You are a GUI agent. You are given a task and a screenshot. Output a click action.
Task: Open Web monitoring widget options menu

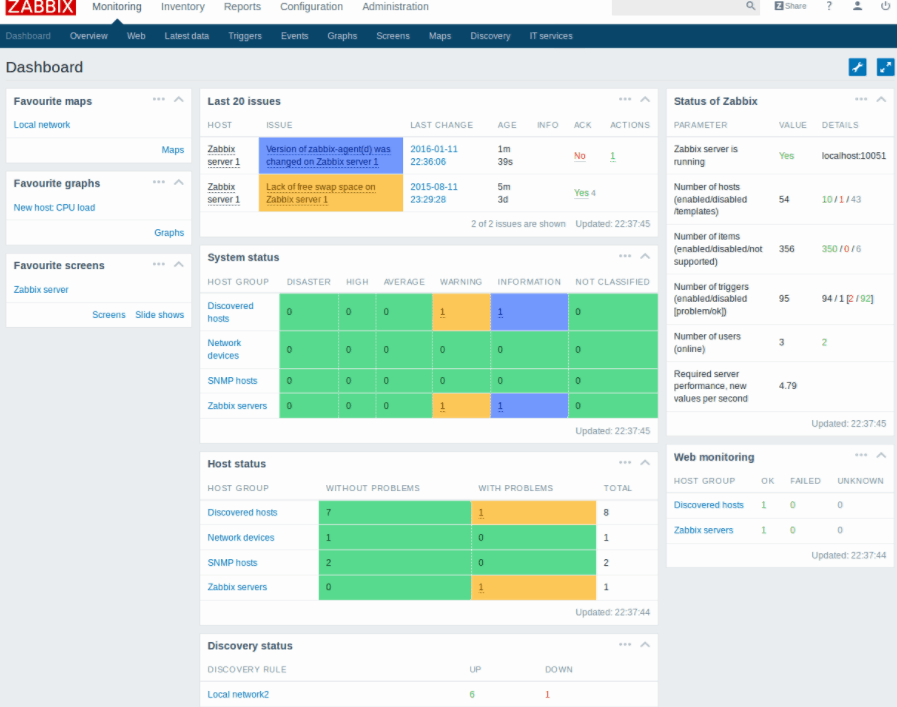point(861,455)
